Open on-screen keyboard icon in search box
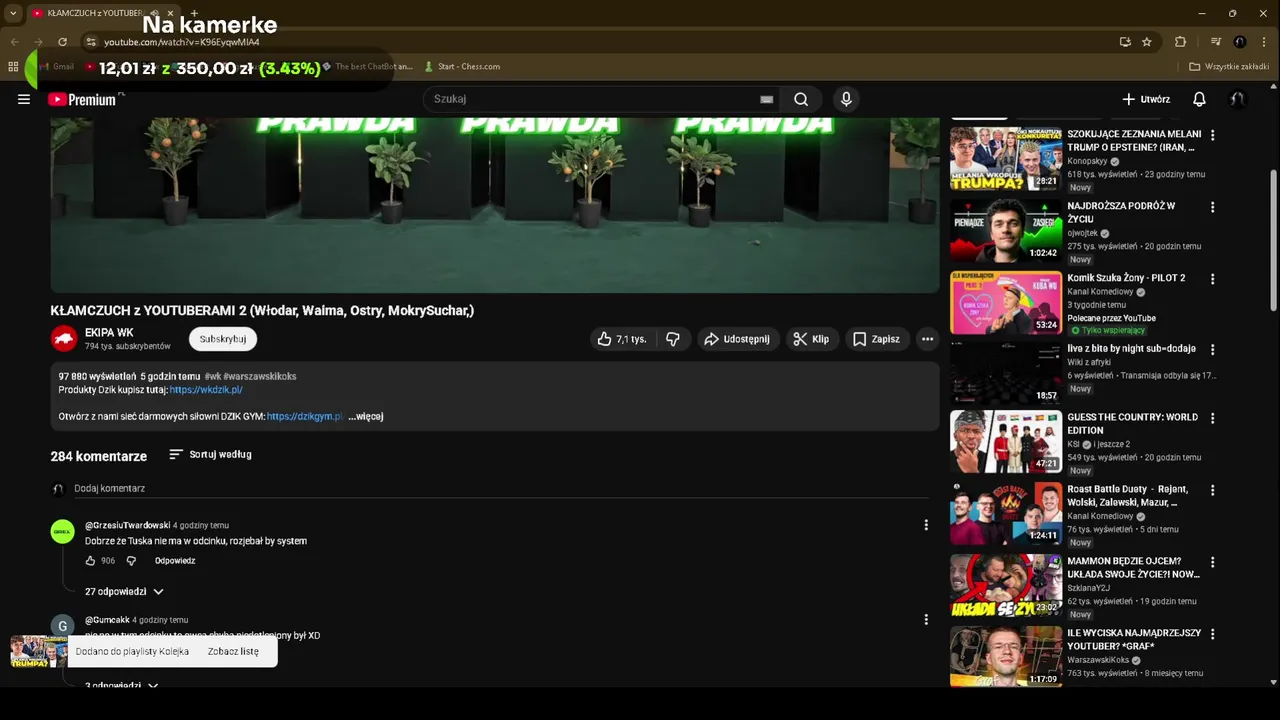This screenshot has height=720, width=1280. point(766,99)
